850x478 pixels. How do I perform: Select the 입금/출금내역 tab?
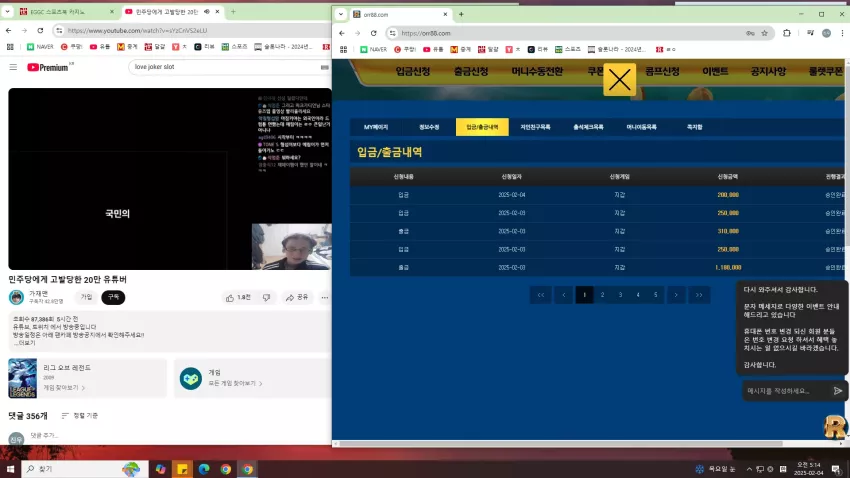(482, 127)
